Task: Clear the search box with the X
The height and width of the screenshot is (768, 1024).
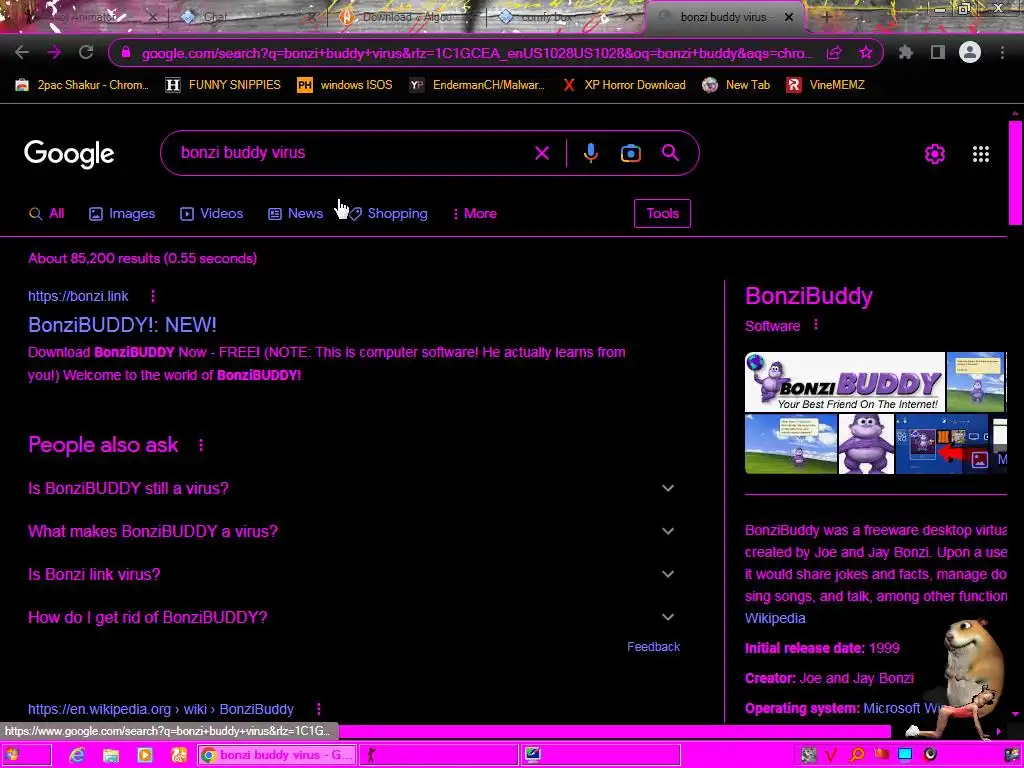Action: point(542,153)
